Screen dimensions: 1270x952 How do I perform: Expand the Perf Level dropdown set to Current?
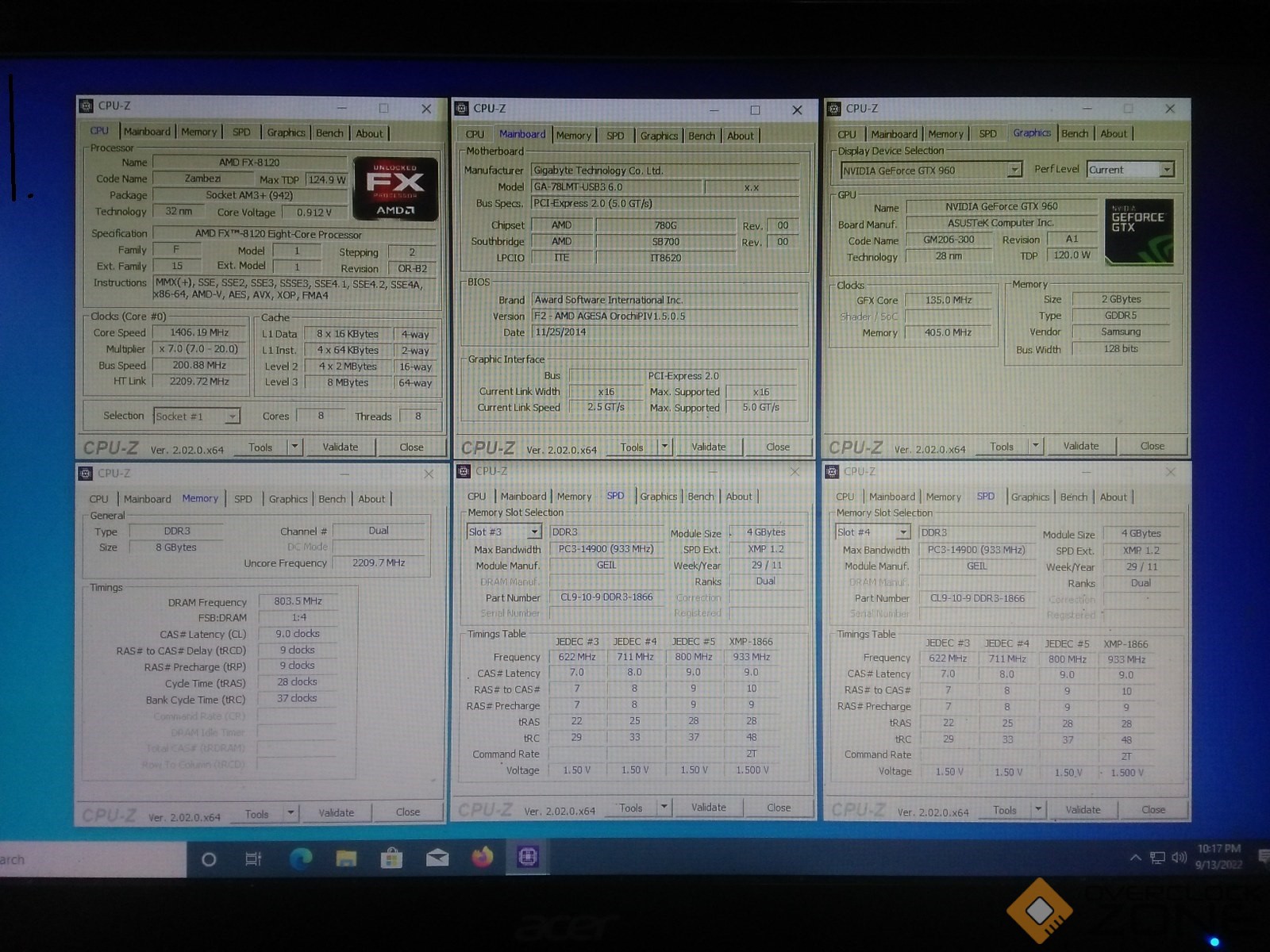tap(1167, 170)
